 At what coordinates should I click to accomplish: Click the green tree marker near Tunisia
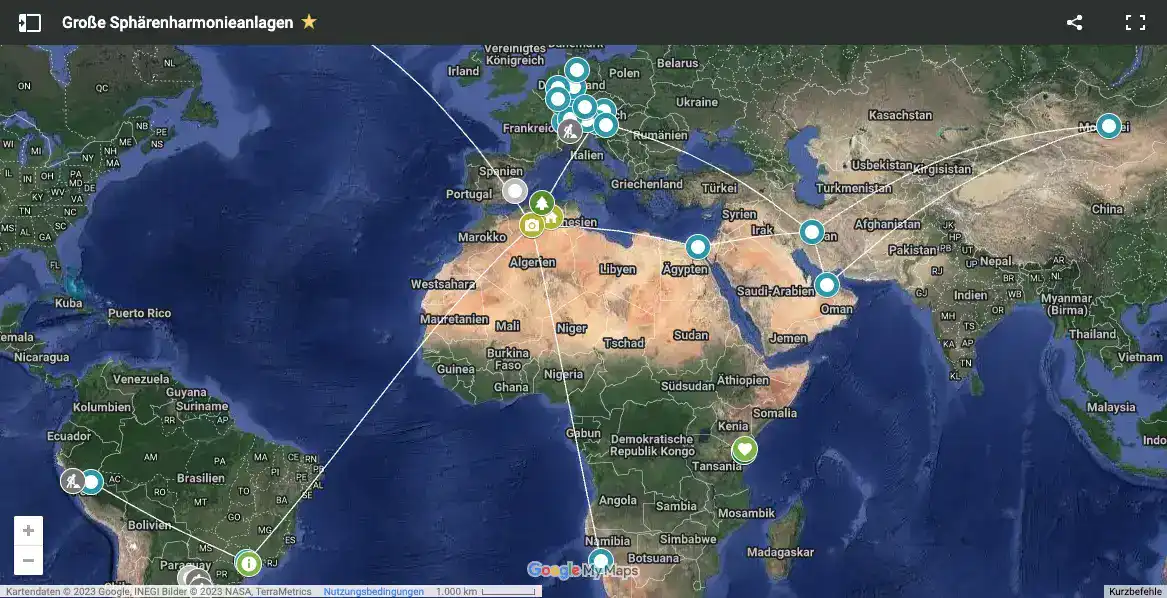541,203
